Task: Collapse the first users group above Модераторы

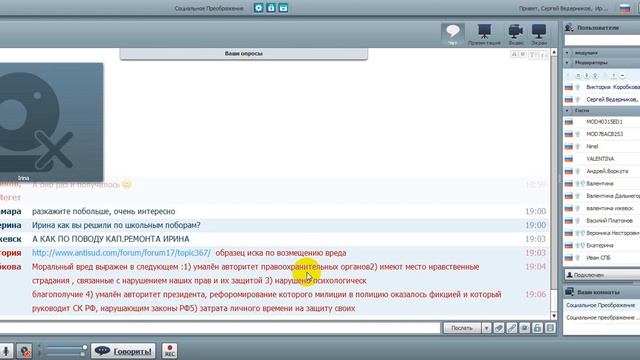Action: click(x=567, y=53)
